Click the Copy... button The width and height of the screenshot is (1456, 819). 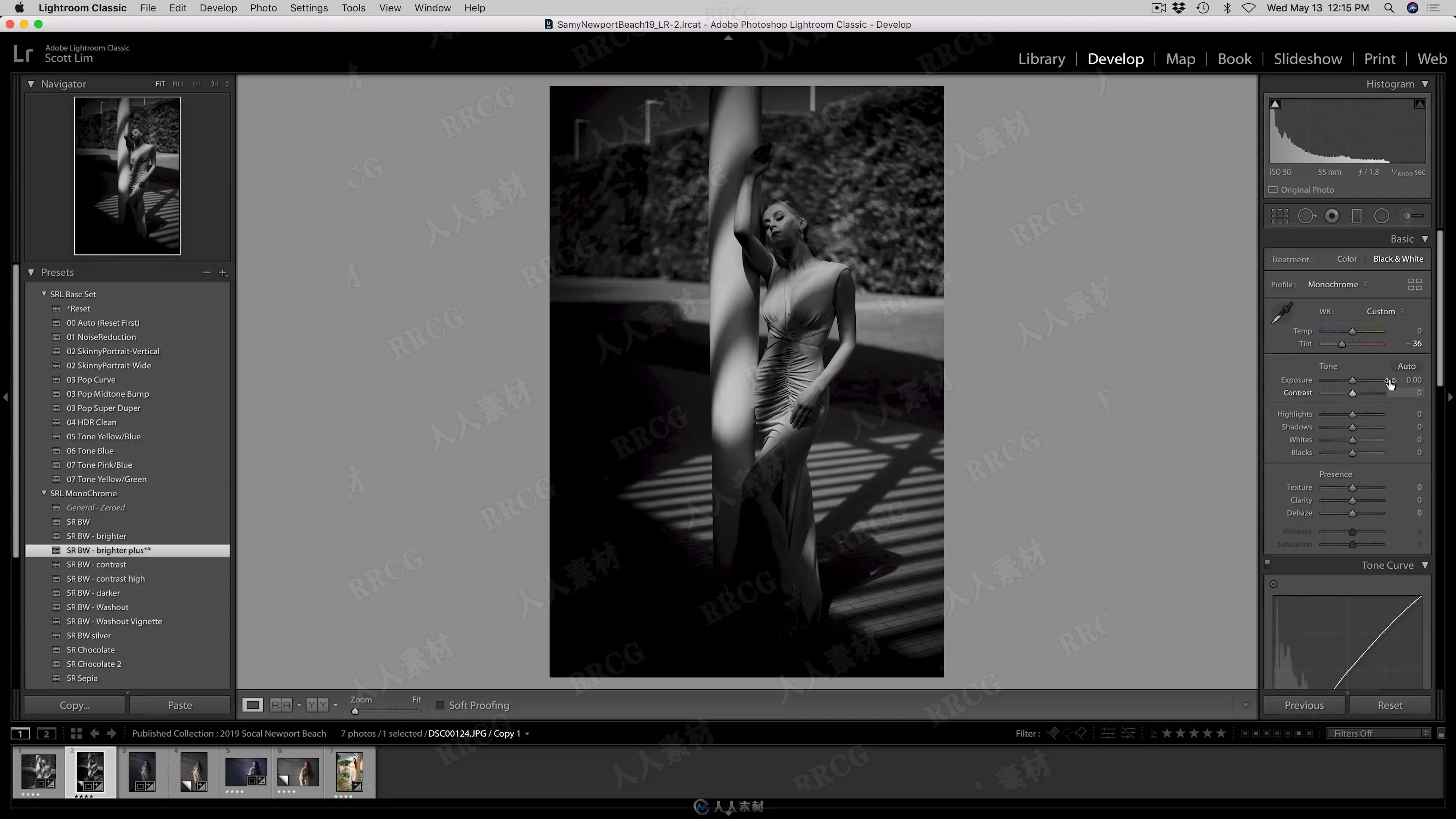pyautogui.click(x=75, y=705)
